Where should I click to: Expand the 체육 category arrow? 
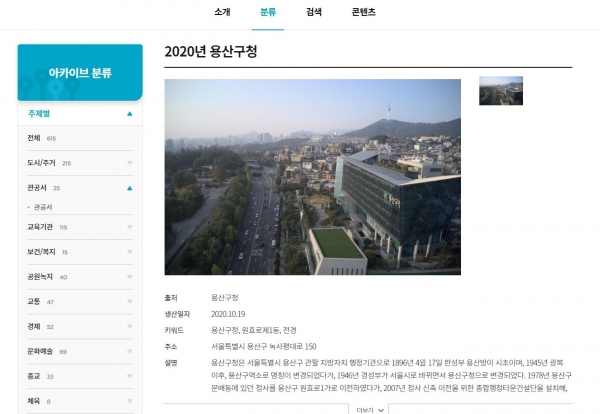130,401
